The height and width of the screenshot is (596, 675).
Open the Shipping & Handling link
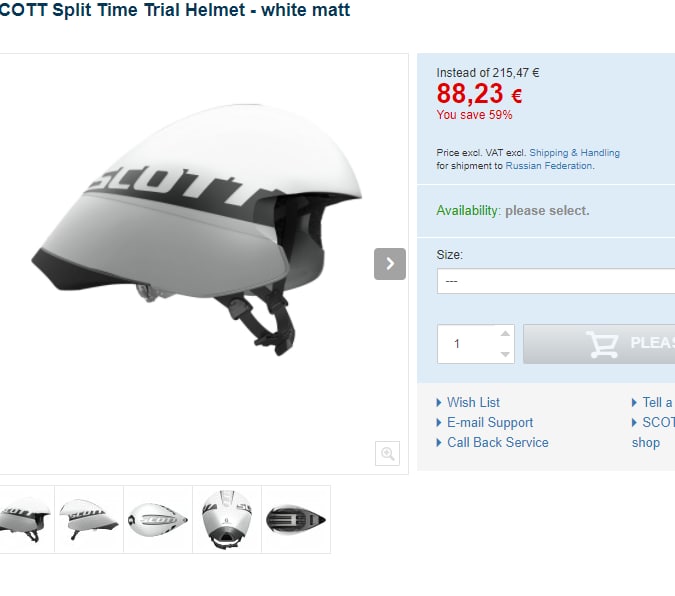574,153
